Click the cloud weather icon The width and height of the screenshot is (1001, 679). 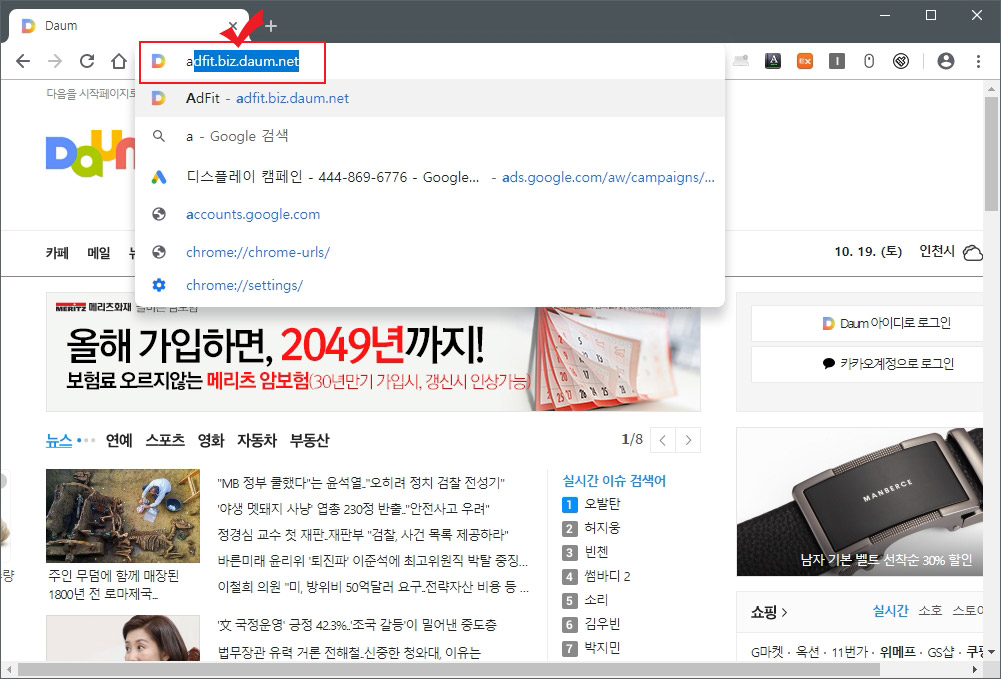(972, 253)
